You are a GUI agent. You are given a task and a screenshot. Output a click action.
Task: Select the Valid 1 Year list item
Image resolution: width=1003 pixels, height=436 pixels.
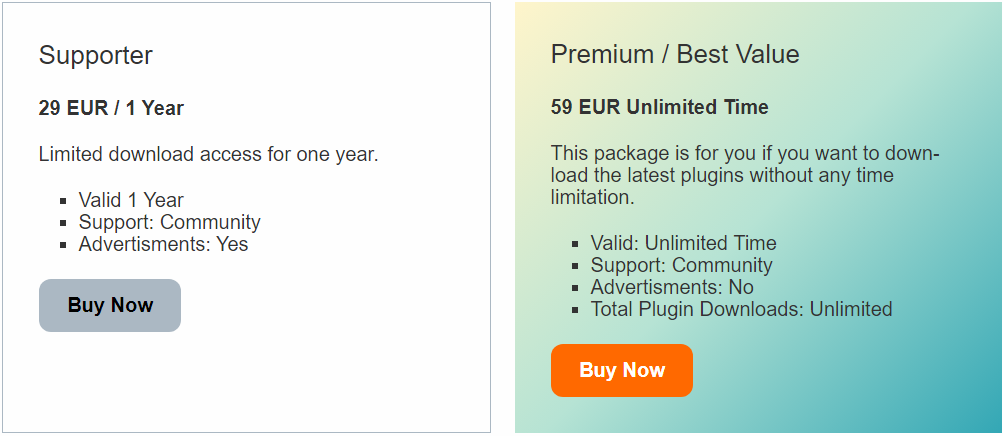coord(131,200)
